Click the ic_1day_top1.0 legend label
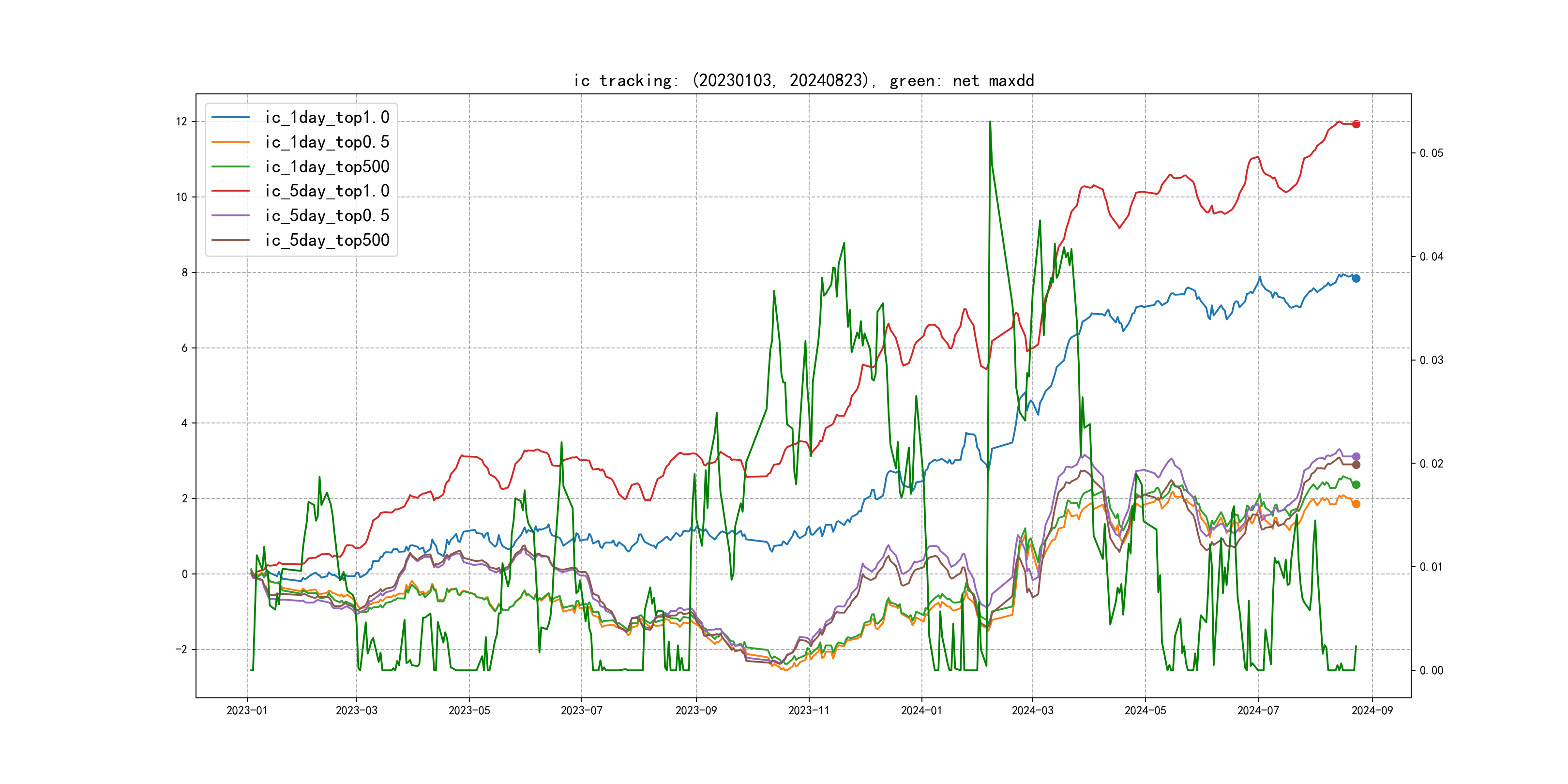 (327, 118)
